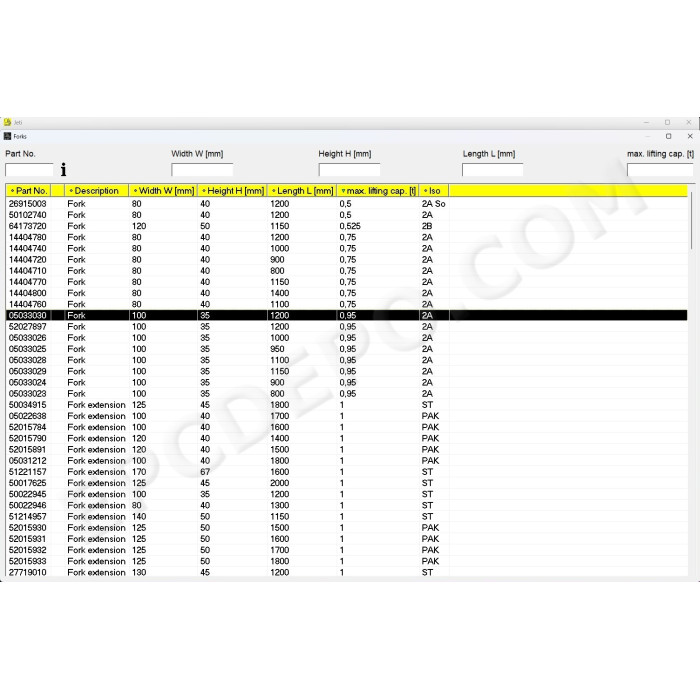Select fork extension 52015932
Screen dimensions: 700x700
click(x=28, y=550)
